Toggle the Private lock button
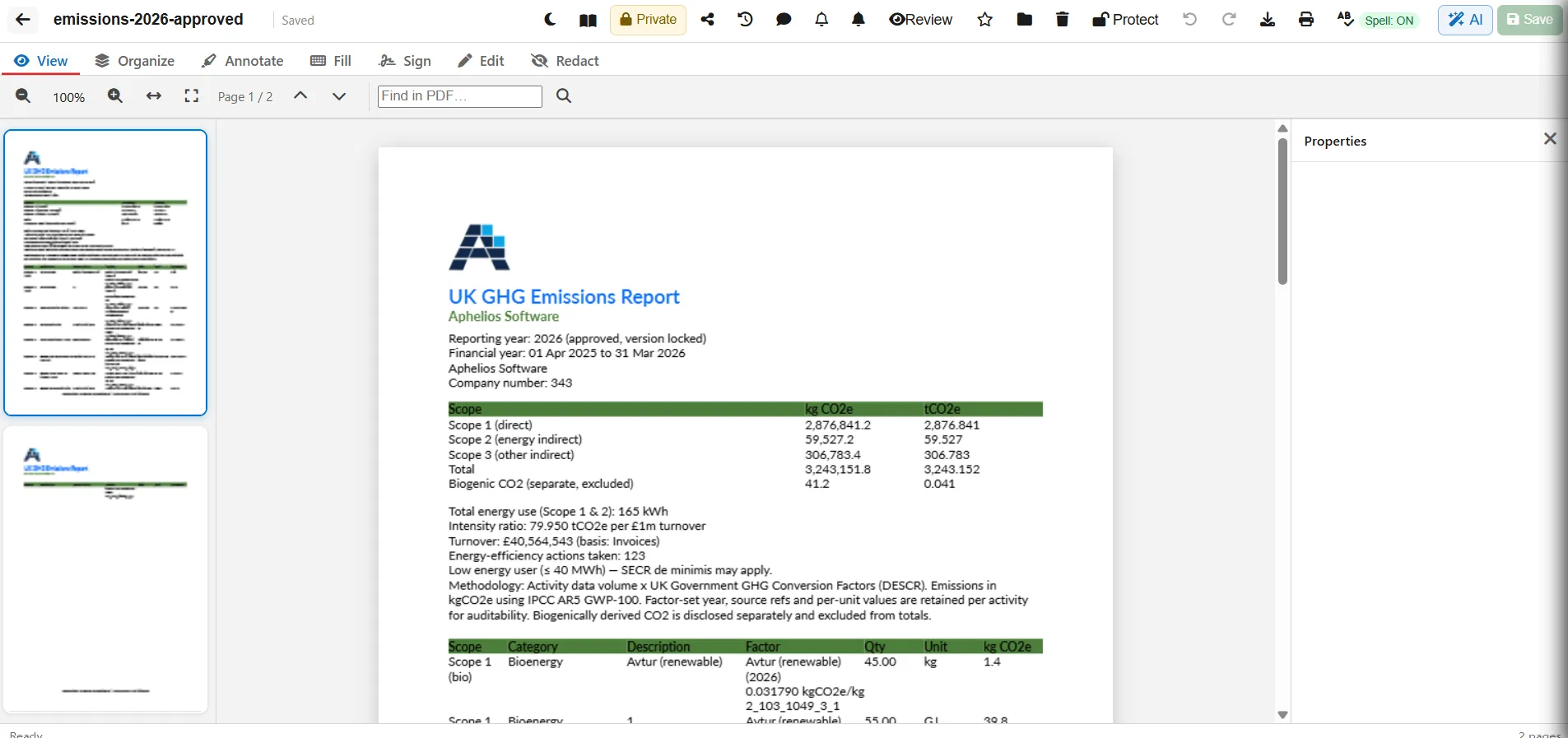This screenshot has width=1568, height=738. coord(648,20)
